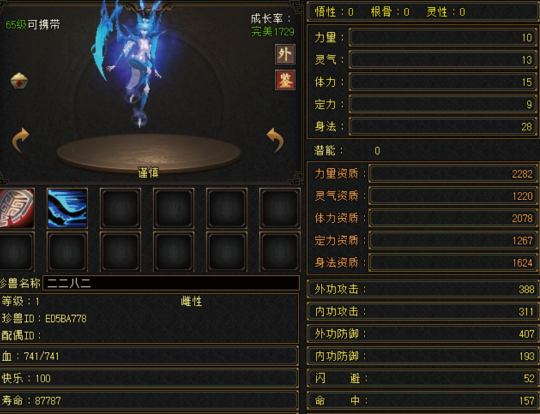Click the 外 appearance button

285,54
